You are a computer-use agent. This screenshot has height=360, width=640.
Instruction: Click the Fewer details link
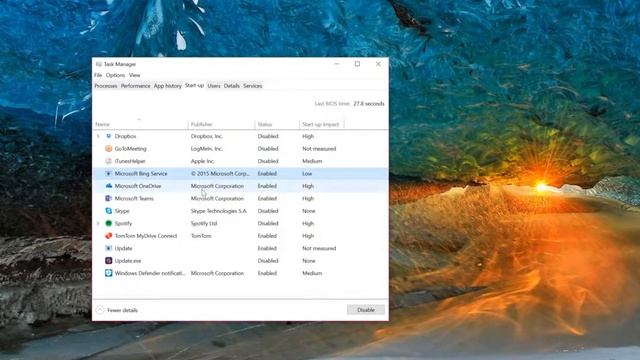click(x=122, y=310)
